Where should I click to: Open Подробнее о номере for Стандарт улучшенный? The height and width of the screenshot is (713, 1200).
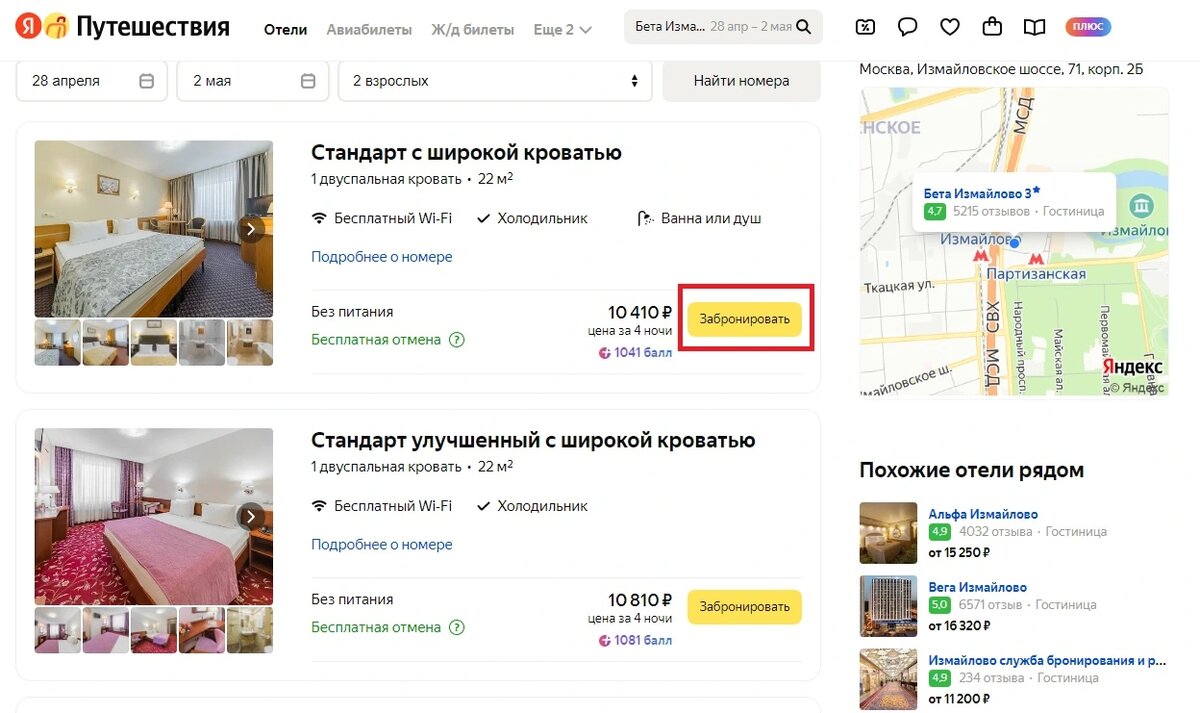(382, 545)
